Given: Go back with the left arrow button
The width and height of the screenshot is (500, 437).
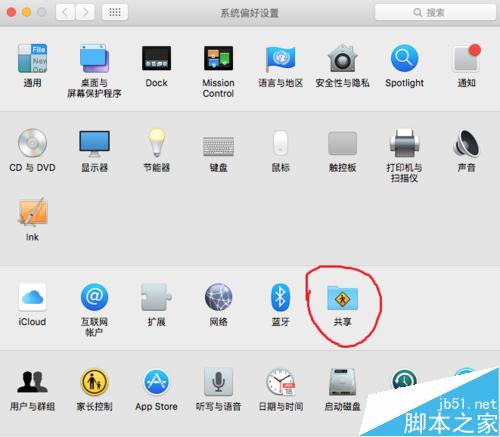Looking at the screenshot, I should coord(65,13).
